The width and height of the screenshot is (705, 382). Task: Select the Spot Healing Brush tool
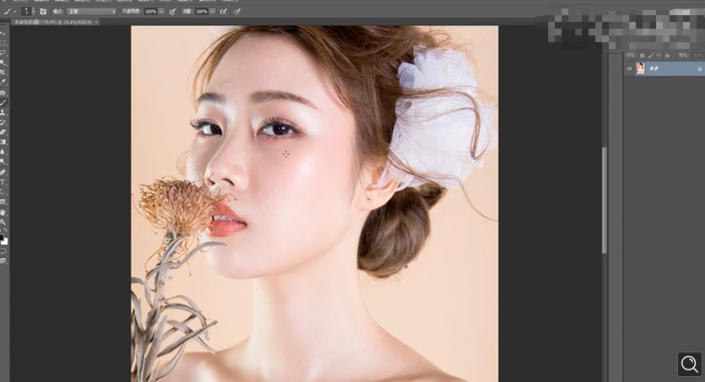click(3, 93)
